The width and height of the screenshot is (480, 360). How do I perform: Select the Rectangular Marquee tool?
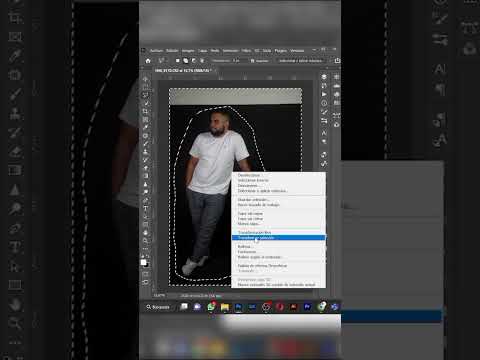pos(146,87)
